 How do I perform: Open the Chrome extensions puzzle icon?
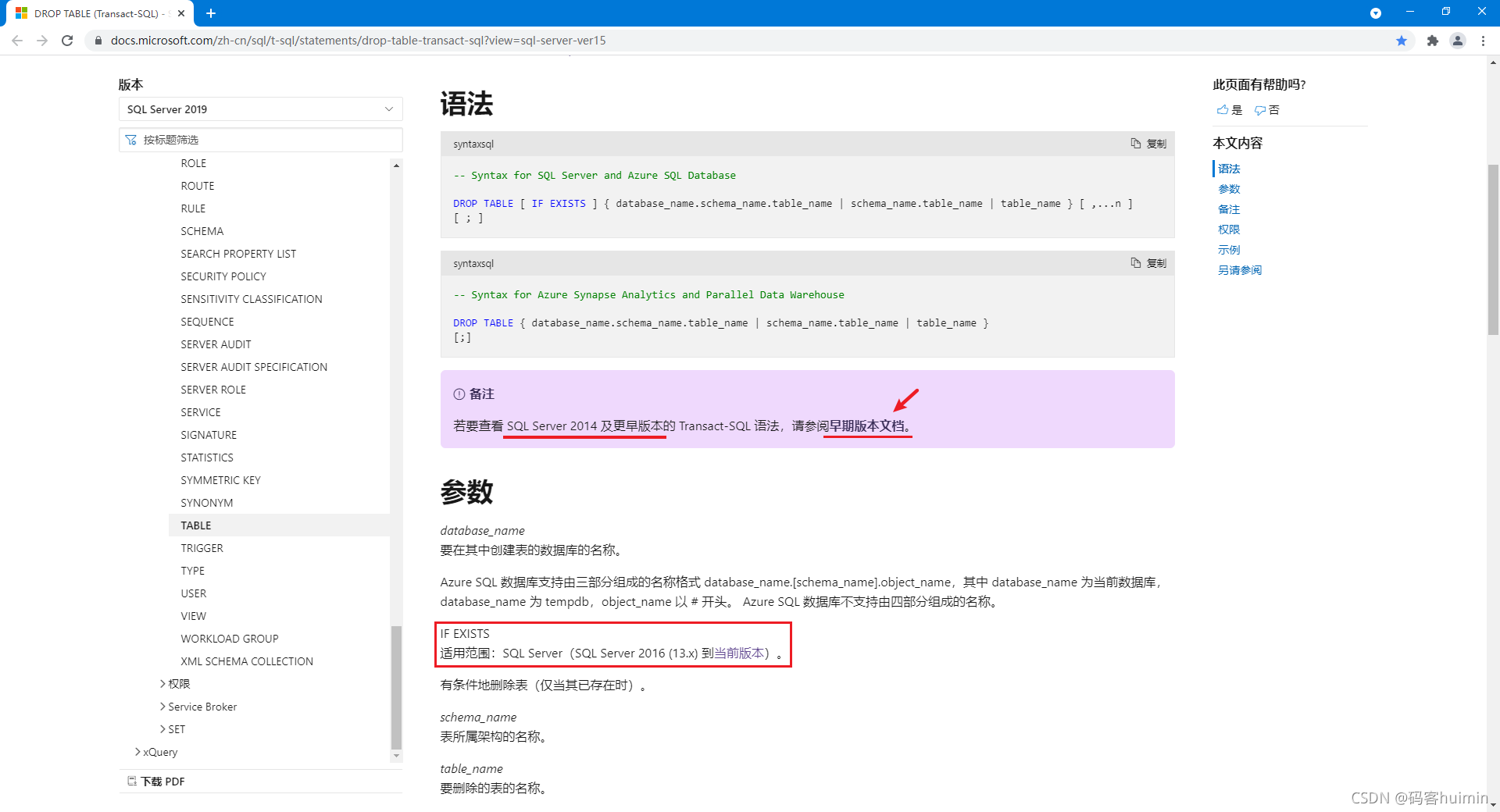click(x=1433, y=41)
